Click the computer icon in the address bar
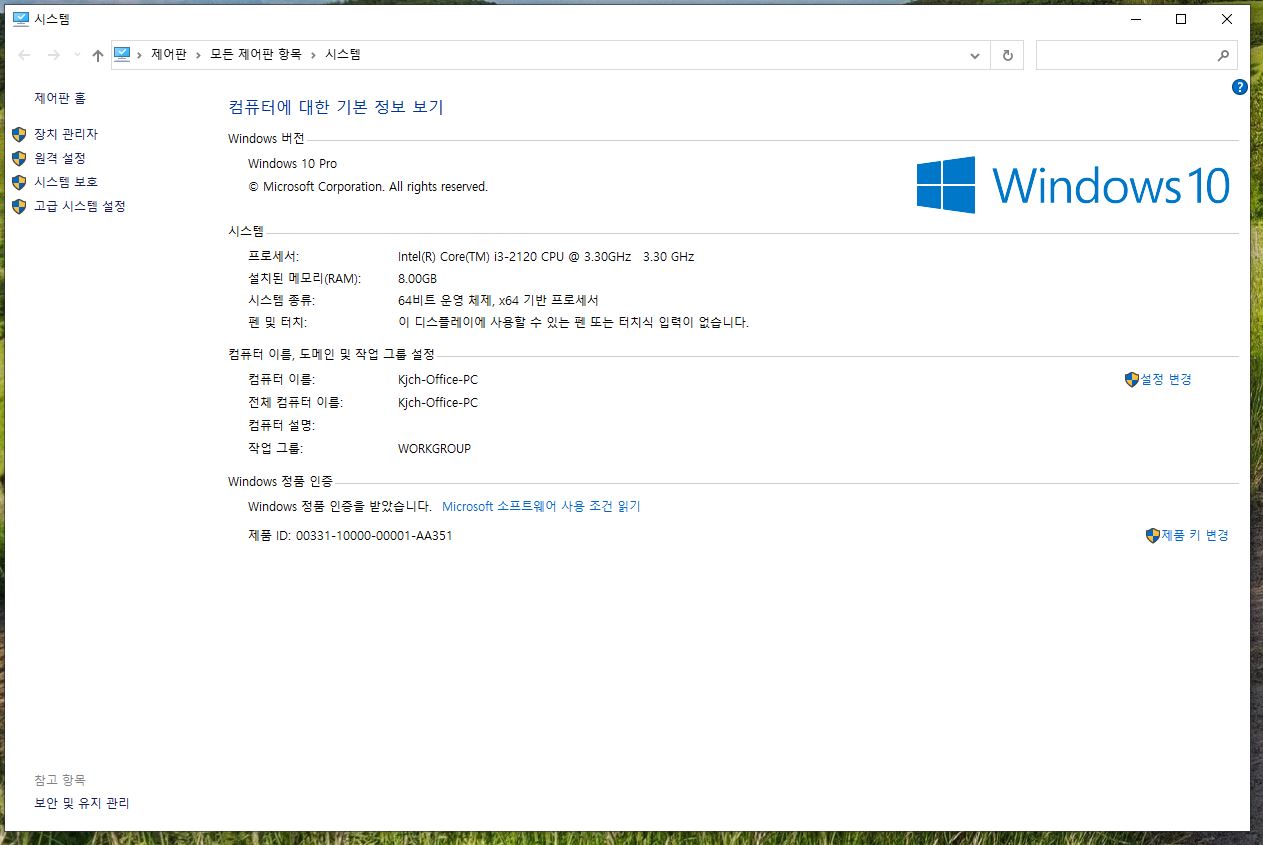The width and height of the screenshot is (1263, 845). [122, 55]
